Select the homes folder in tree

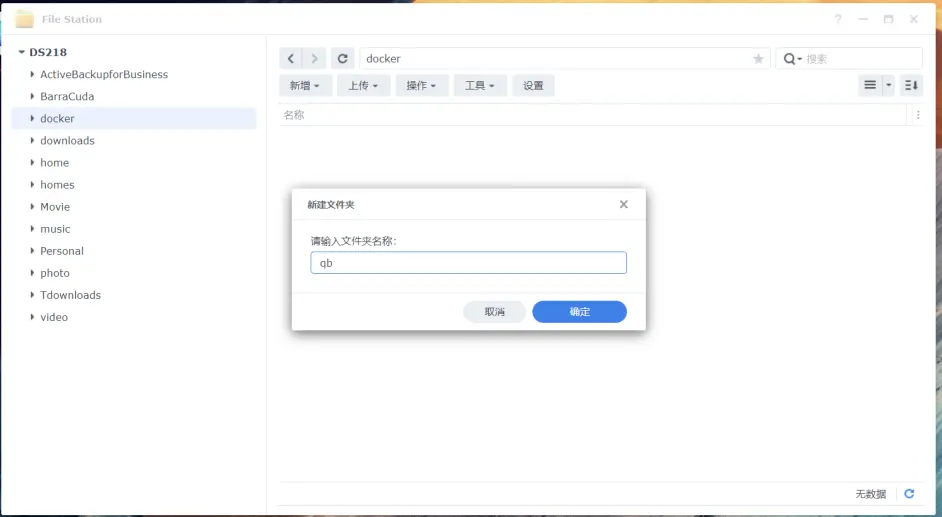tap(57, 185)
